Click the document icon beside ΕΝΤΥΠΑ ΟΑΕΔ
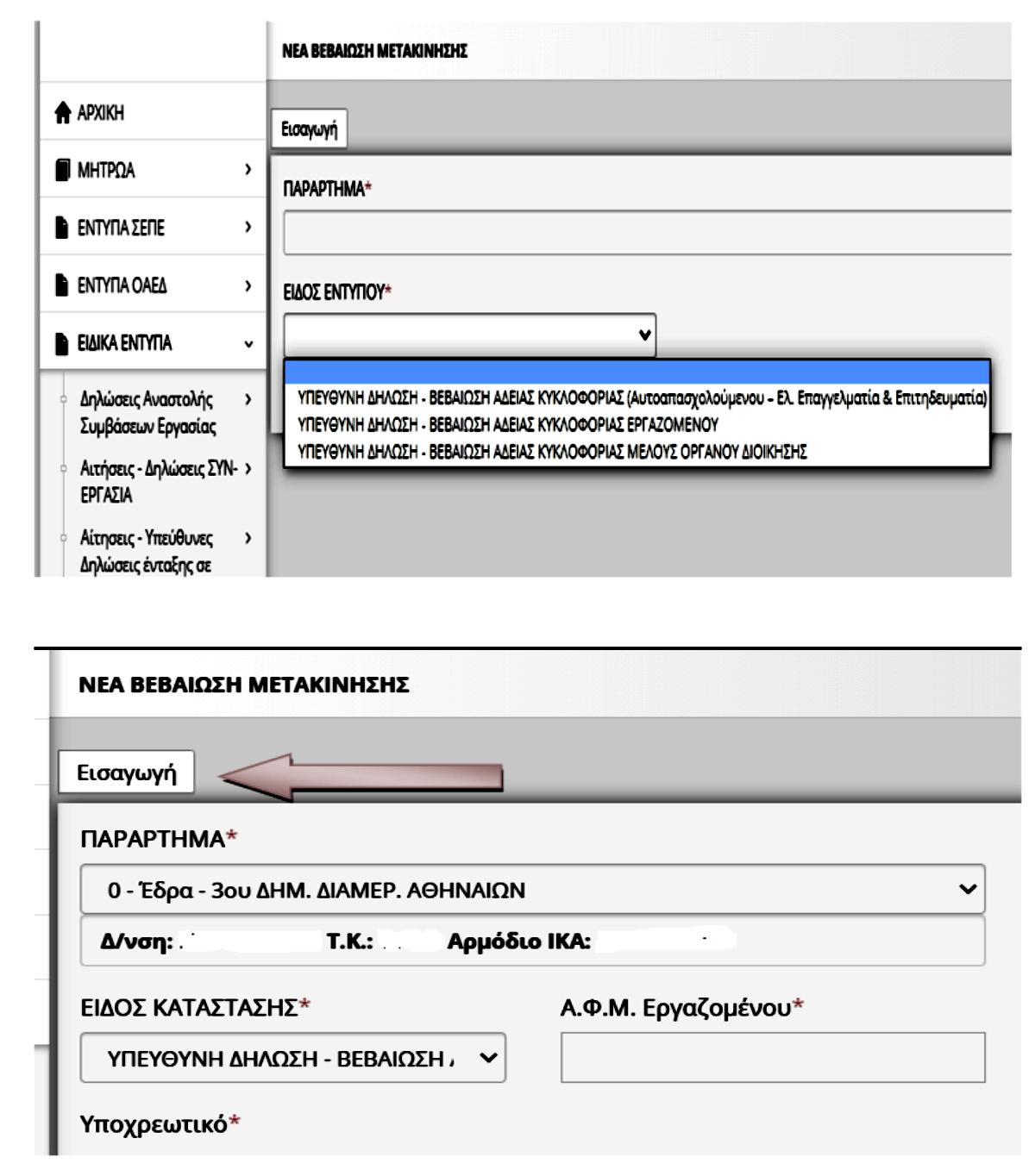 (x=62, y=286)
